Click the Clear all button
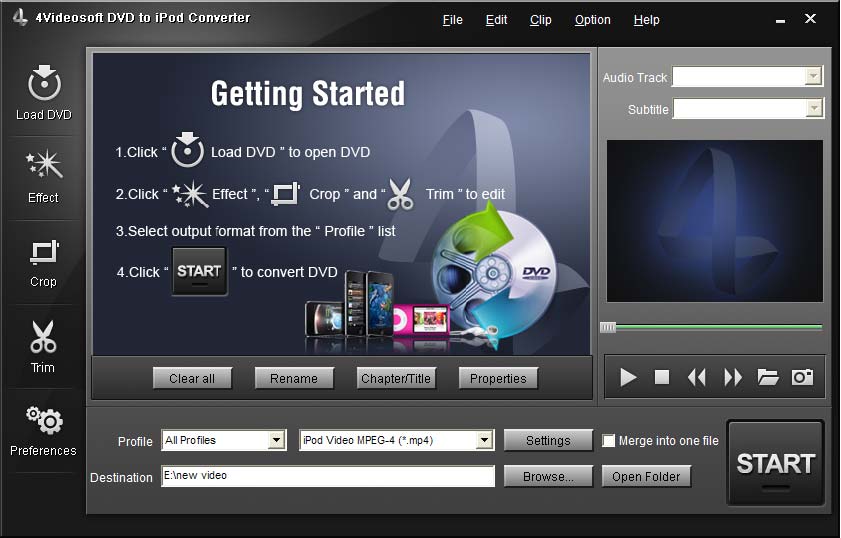This screenshot has width=841, height=538. [x=192, y=378]
